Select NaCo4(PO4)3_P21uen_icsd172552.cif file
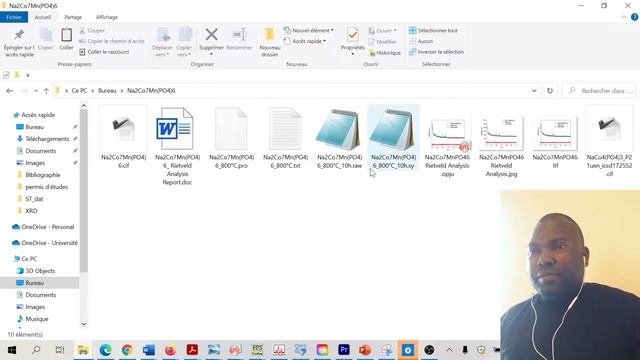The width and height of the screenshot is (640, 360). point(609,142)
